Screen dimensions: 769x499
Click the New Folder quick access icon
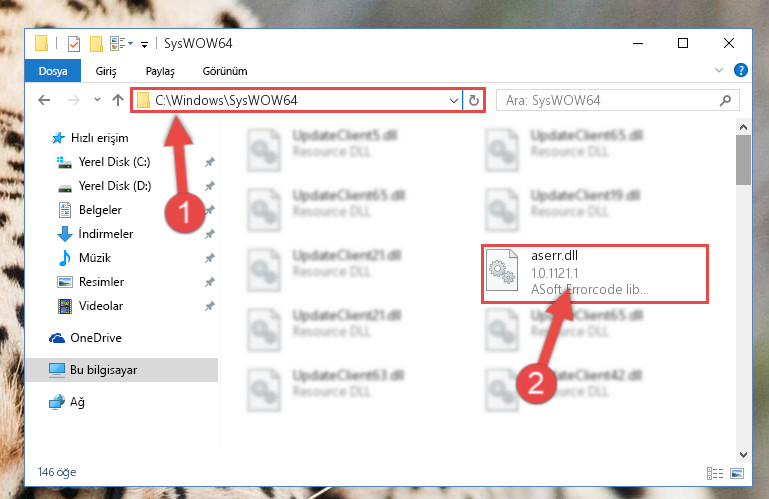pyautogui.click(x=96, y=44)
